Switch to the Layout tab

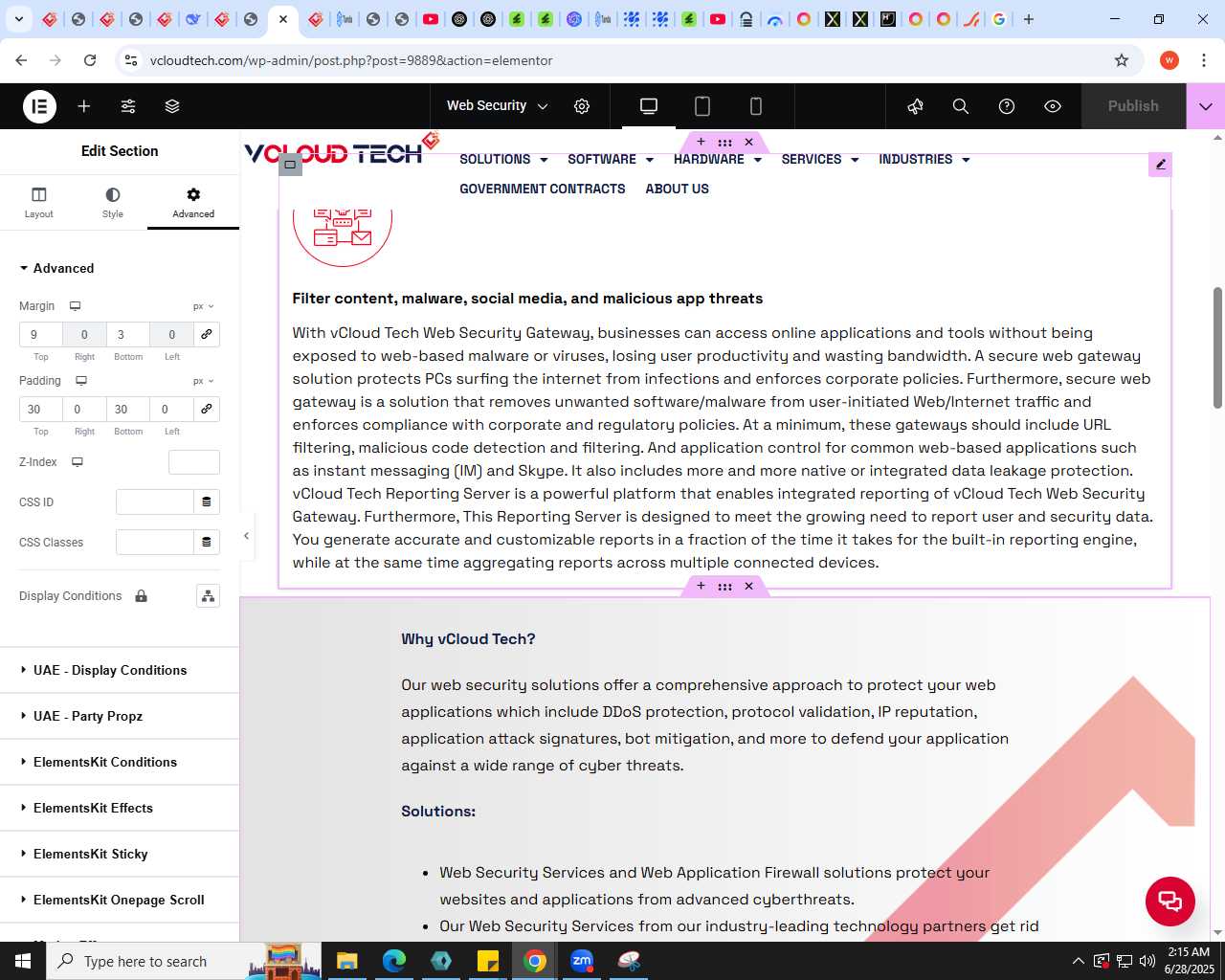tap(39, 202)
